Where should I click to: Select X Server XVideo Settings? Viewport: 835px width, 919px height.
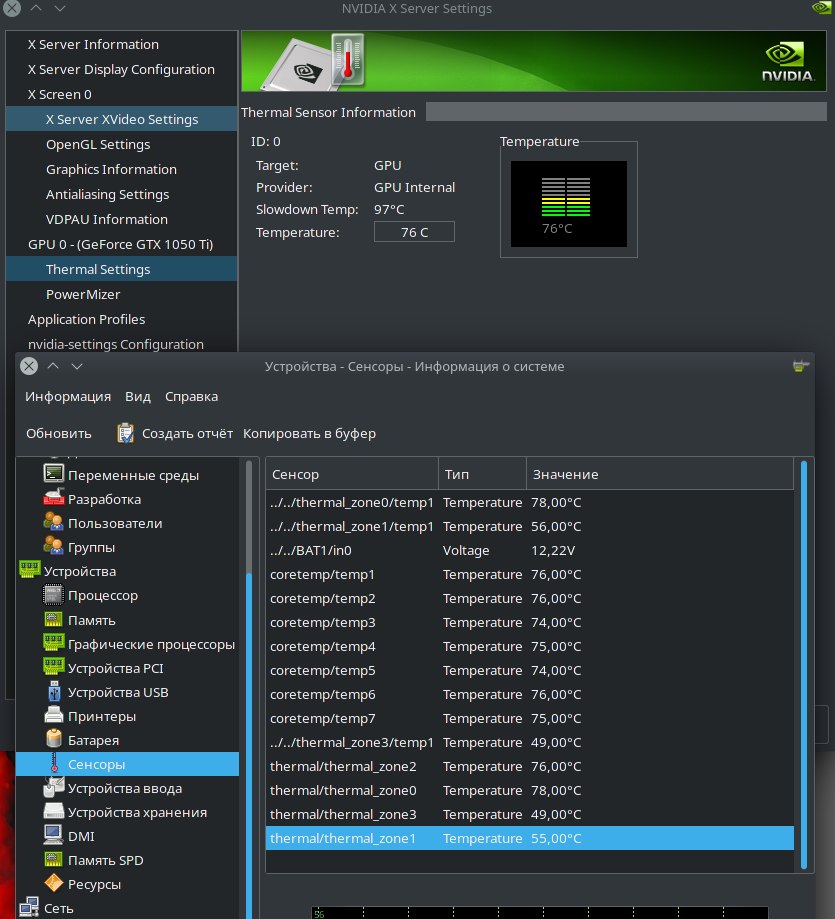pos(121,119)
